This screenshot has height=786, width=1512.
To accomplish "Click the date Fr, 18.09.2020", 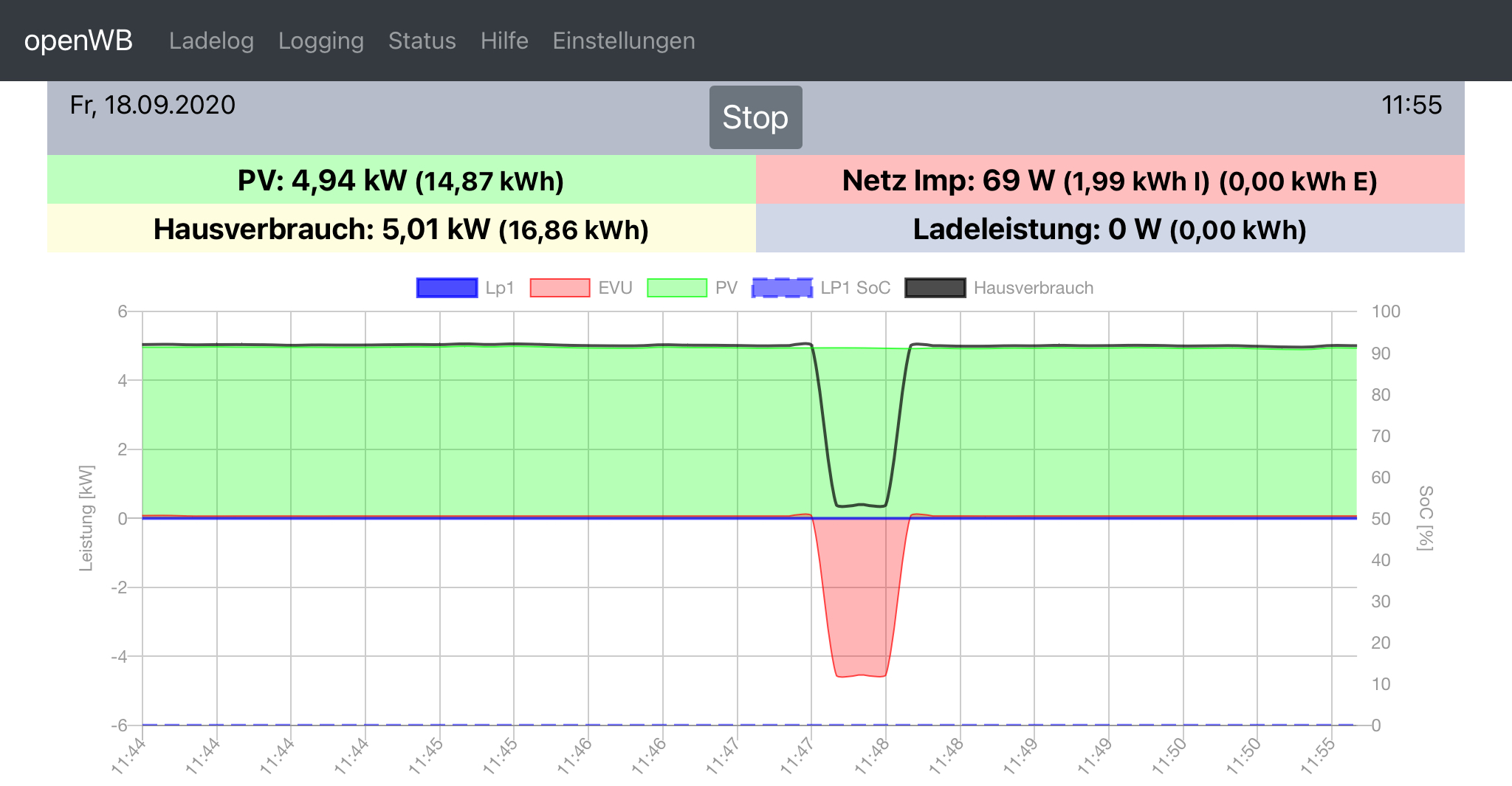I will click(x=153, y=105).
